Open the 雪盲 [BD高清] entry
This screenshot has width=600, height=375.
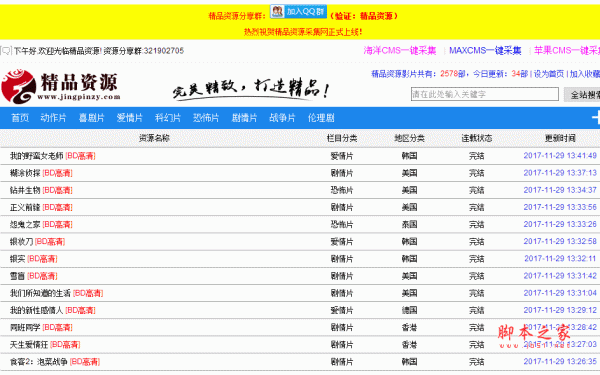(x=34, y=276)
